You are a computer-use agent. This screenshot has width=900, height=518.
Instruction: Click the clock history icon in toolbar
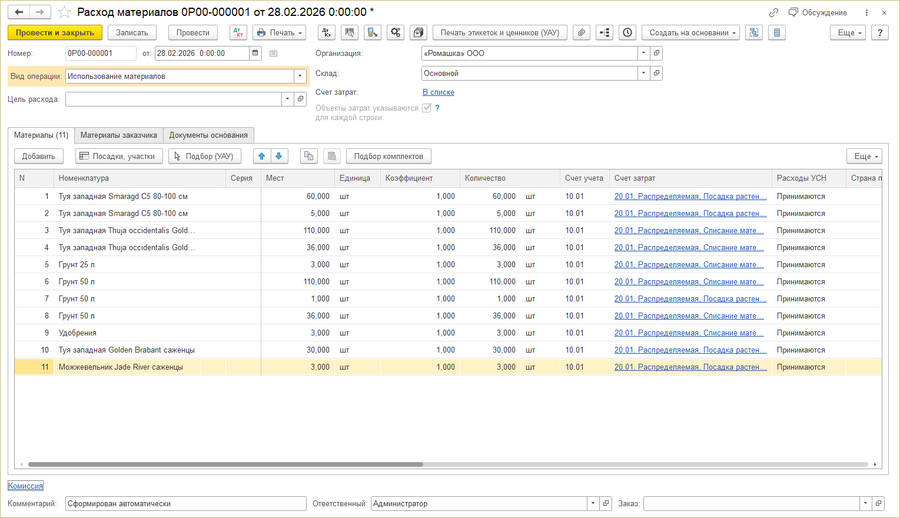click(627, 33)
